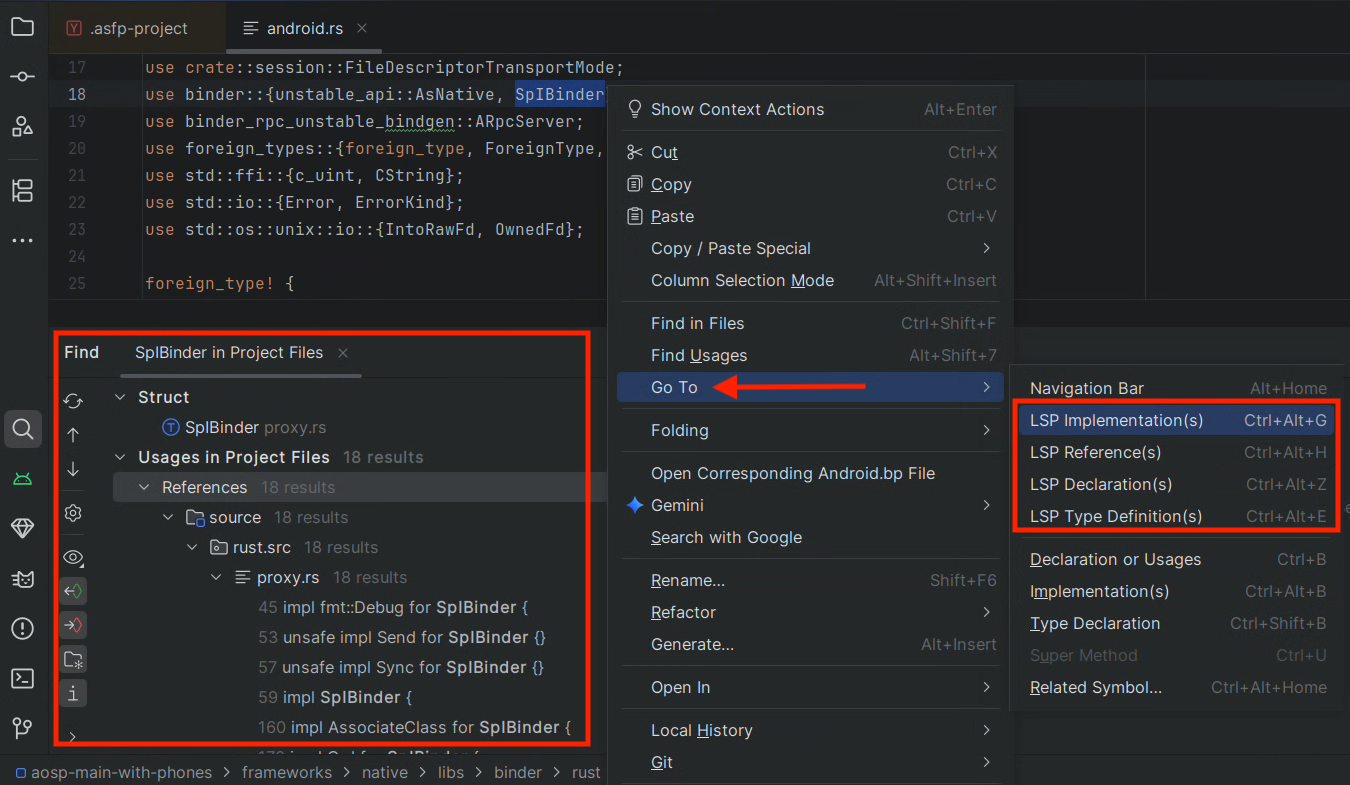Toggle Column Selection Mode in context menu
This screenshot has width=1350, height=785.
(x=742, y=280)
